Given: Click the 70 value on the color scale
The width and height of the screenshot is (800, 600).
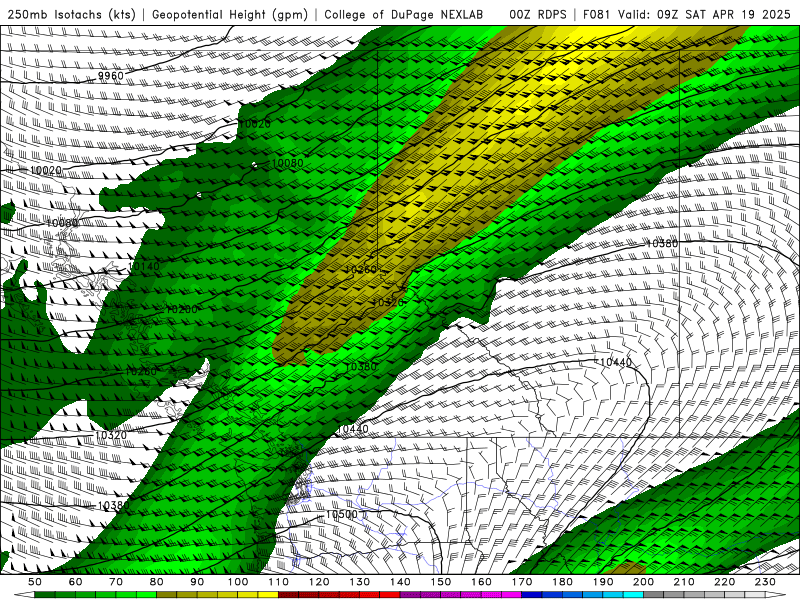Looking at the screenshot, I should click(x=116, y=582).
